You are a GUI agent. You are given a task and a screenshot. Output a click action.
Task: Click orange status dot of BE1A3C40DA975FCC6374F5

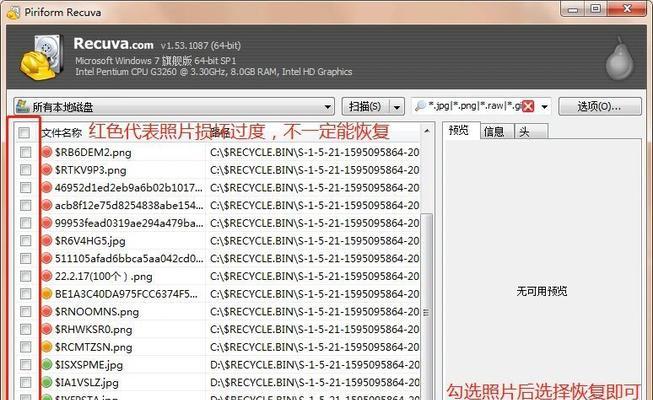coord(47,294)
